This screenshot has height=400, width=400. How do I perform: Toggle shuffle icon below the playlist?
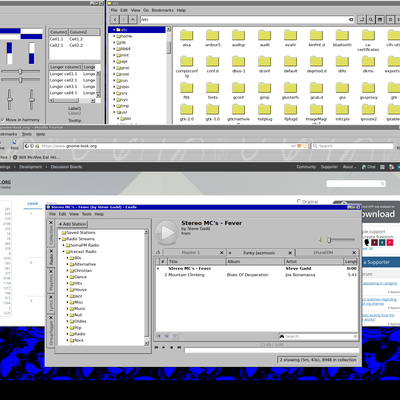pos(159,336)
